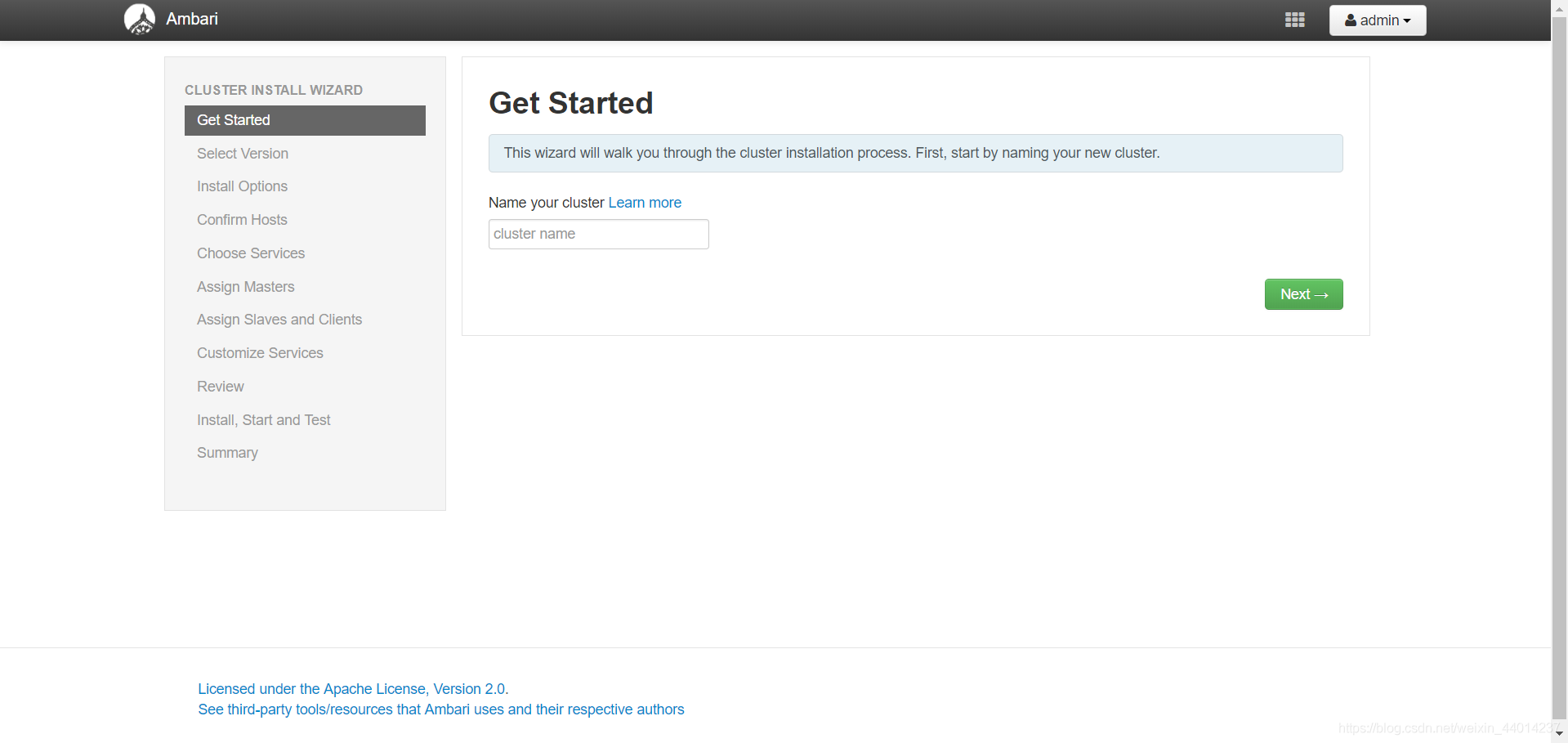Open Assign Slaves and Clients step

279,320
